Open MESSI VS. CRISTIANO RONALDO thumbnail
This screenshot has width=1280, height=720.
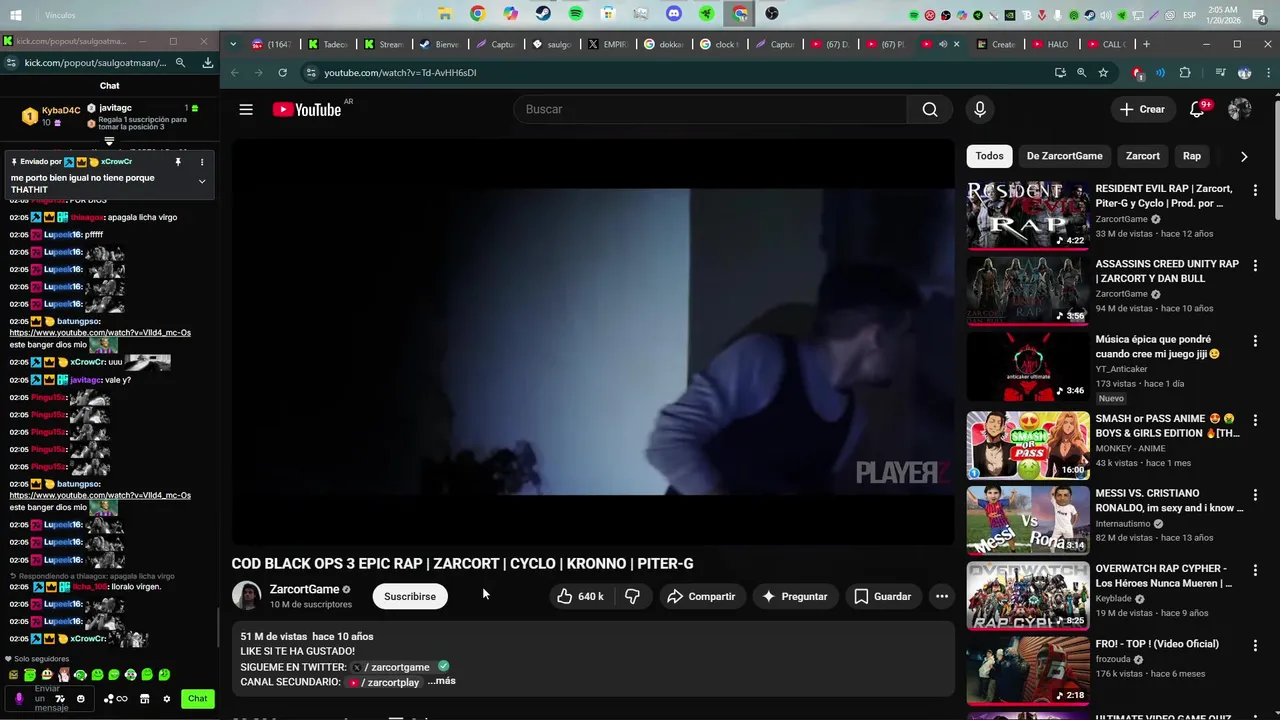tap(1027, 519)
